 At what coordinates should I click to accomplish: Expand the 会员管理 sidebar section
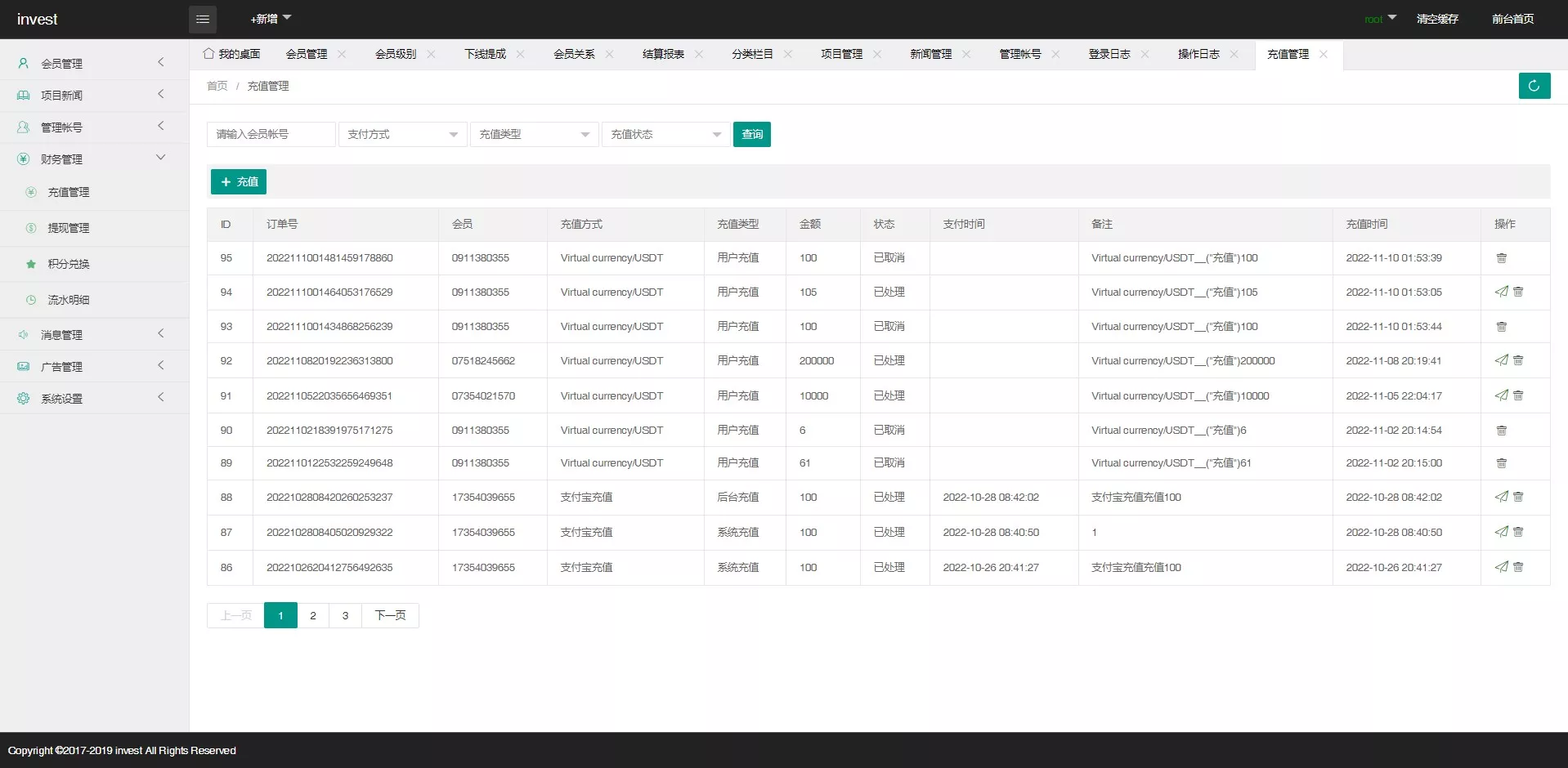coord(61,63)
